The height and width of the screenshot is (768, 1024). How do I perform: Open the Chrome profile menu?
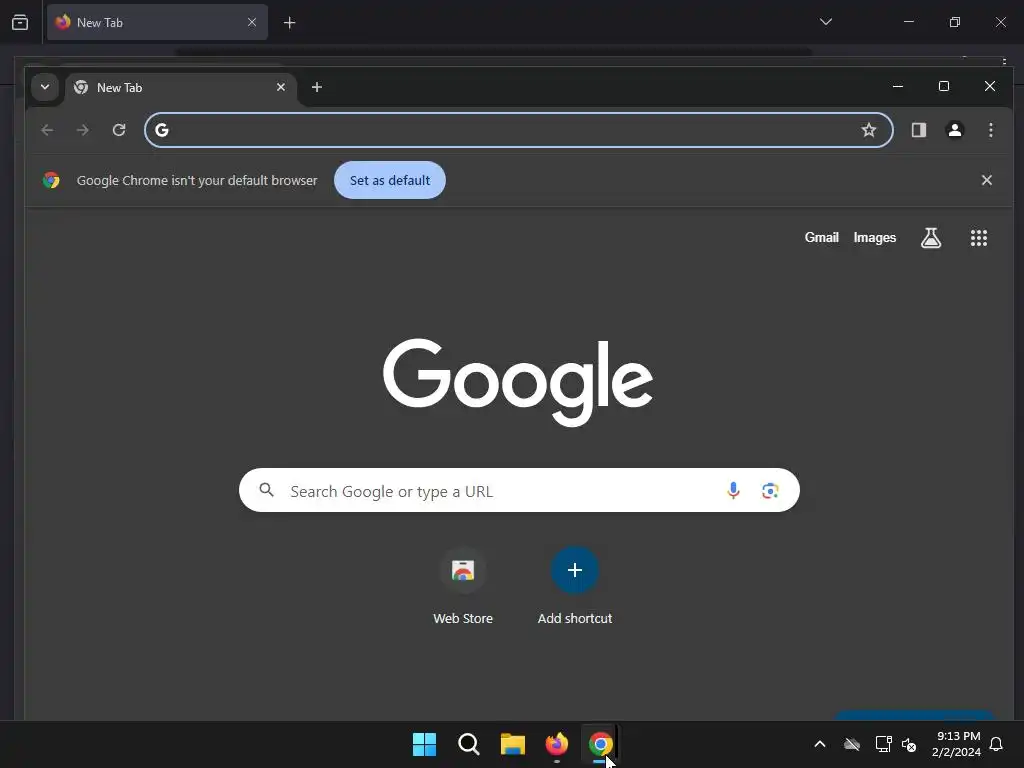[955, 130]
